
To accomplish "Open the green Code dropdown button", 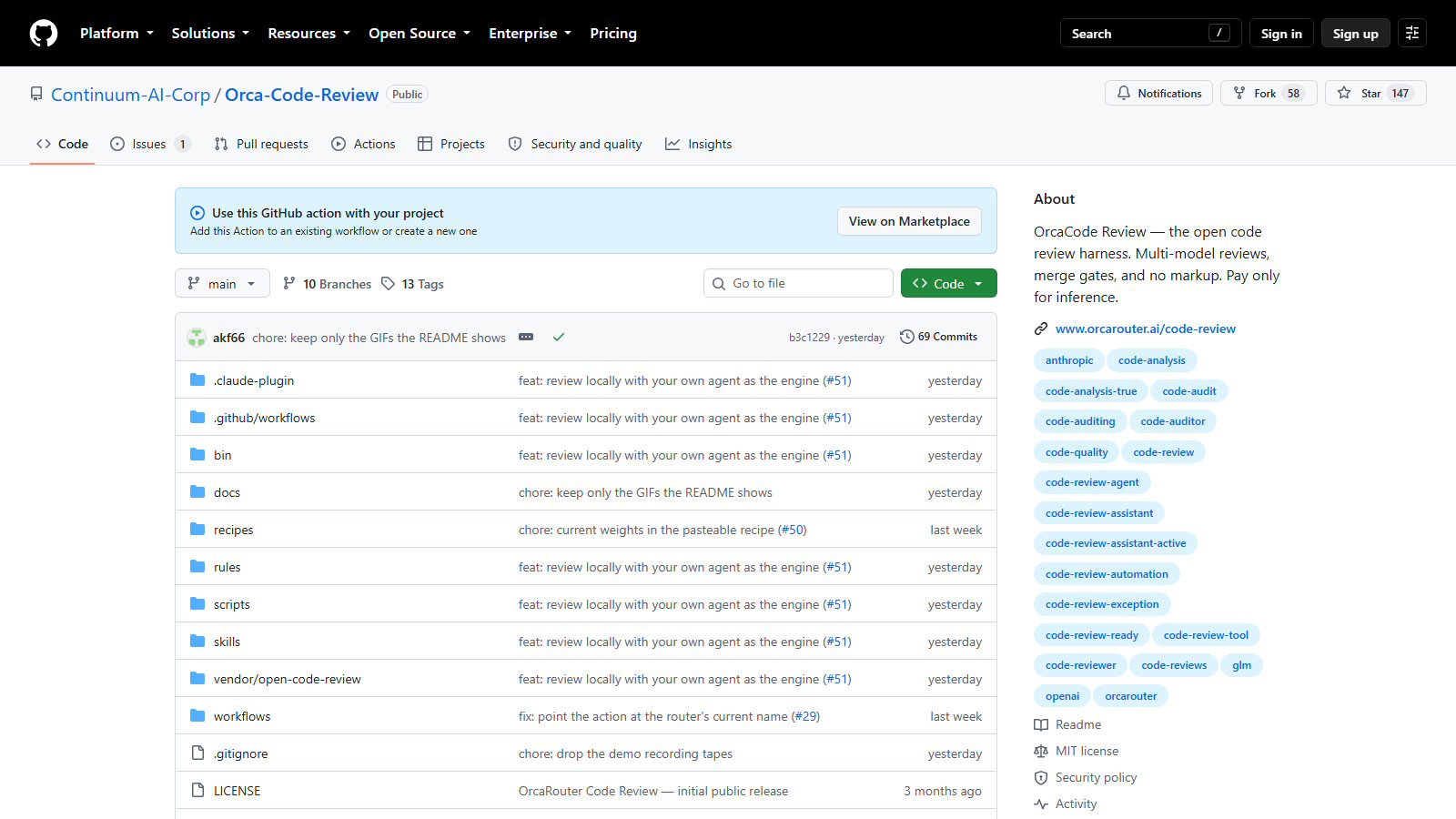I will click(x=948, y=284).
